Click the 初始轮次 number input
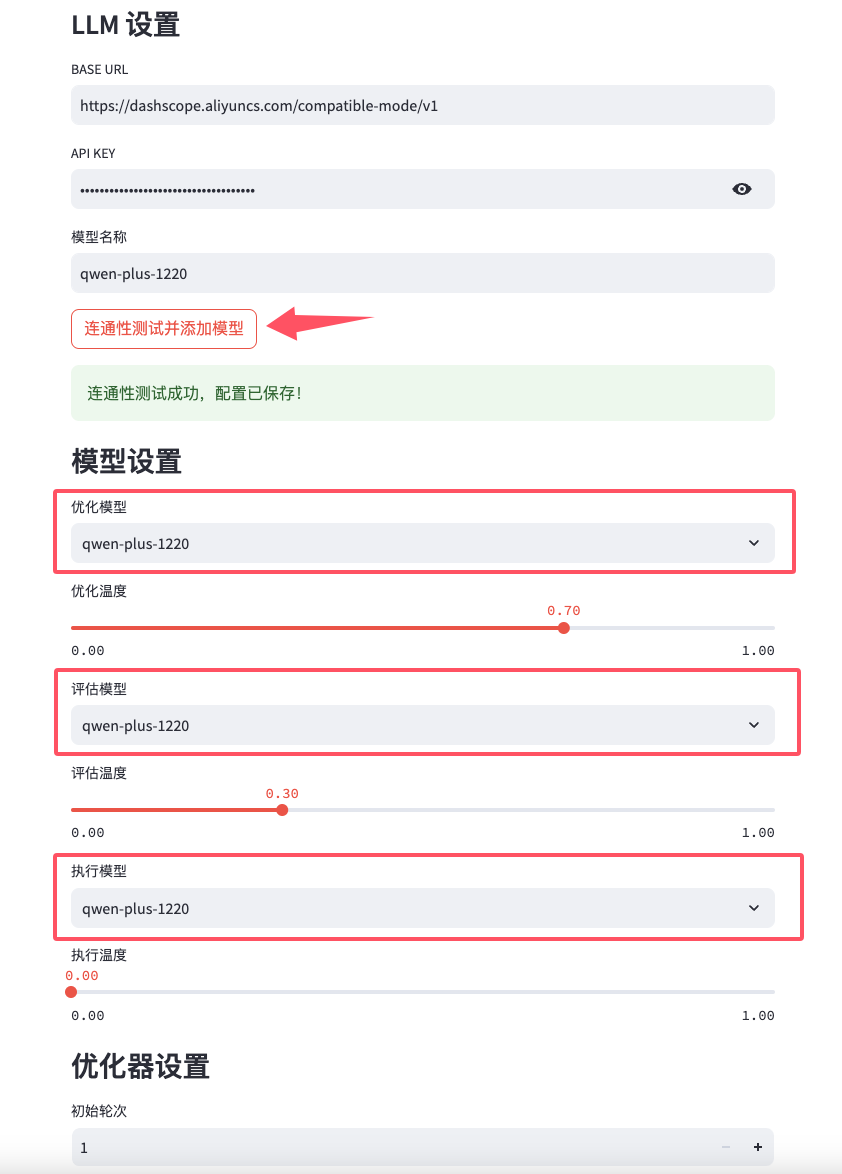842x1174 pixels. (x=393, y=1147)
